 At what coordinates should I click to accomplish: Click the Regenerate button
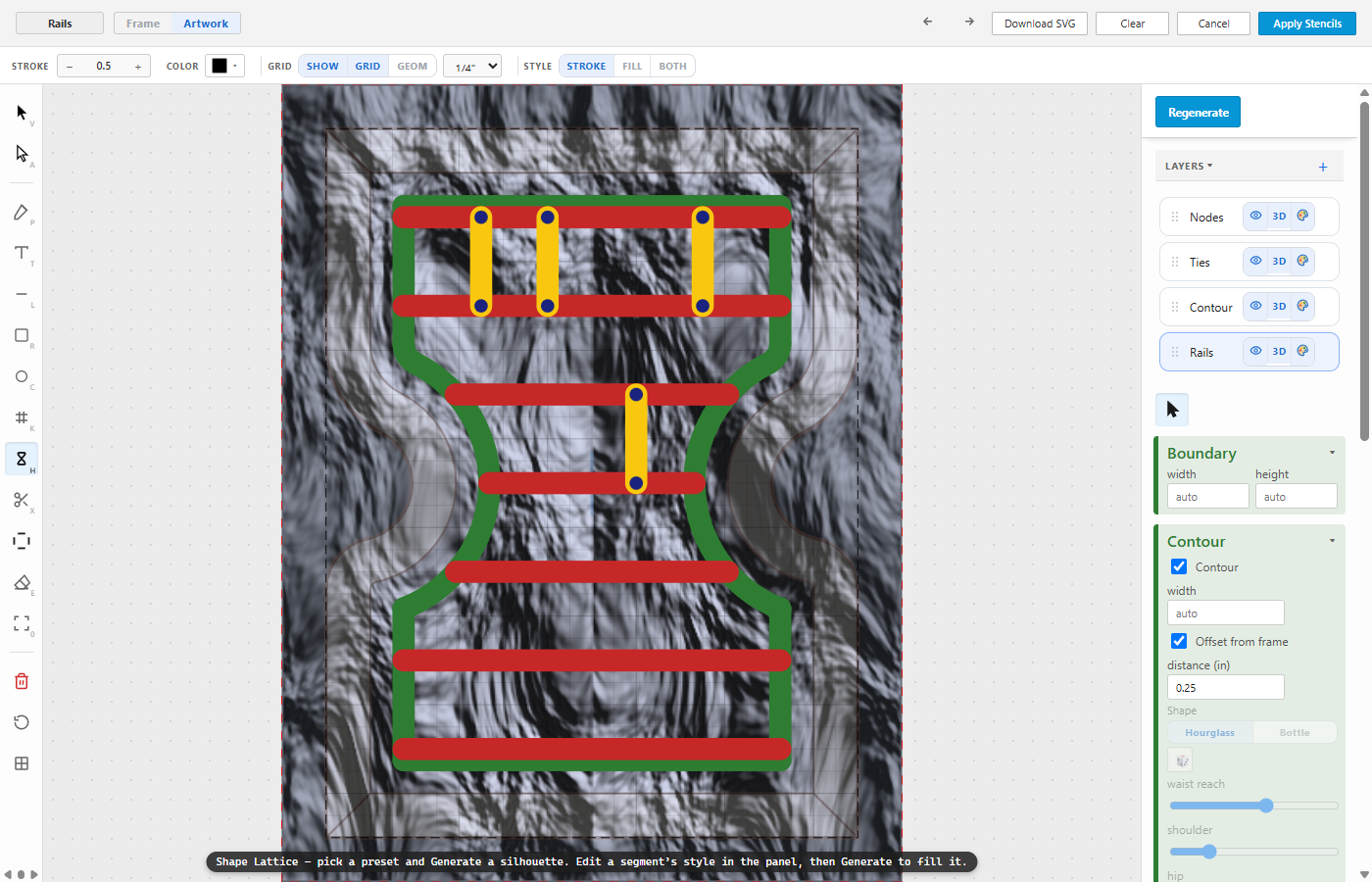pyautogui.click(x=1199, y=112)
